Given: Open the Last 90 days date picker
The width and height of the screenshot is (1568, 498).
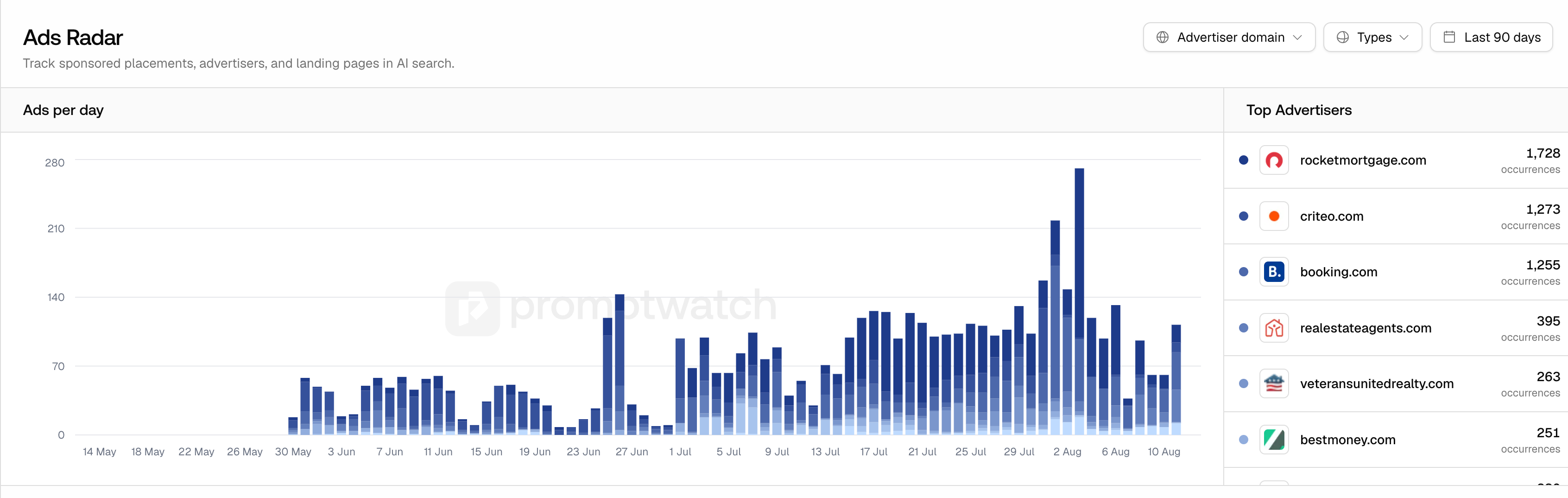Looking at the screenshot, I should tap(1491, 37).
